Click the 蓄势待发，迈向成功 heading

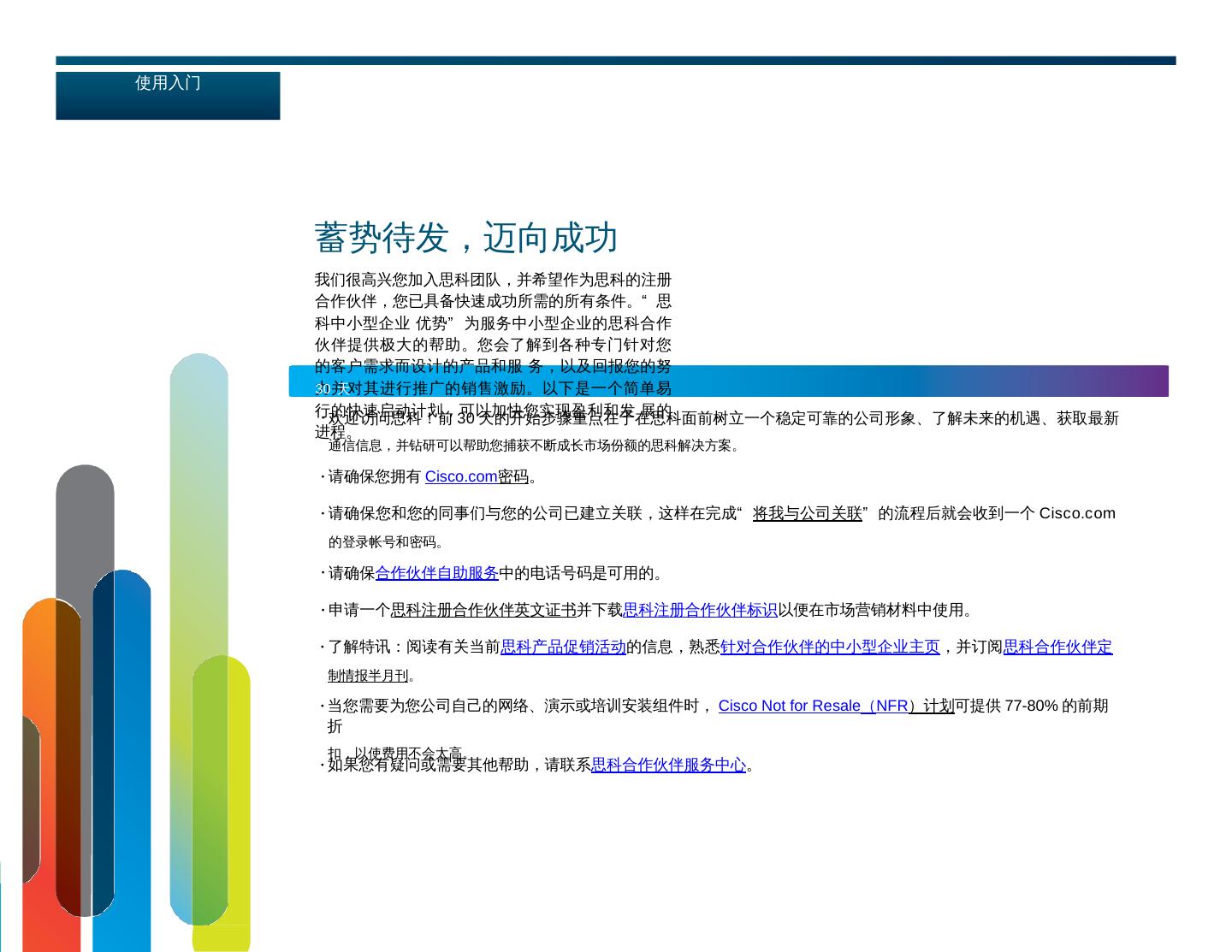coord(465,238)
